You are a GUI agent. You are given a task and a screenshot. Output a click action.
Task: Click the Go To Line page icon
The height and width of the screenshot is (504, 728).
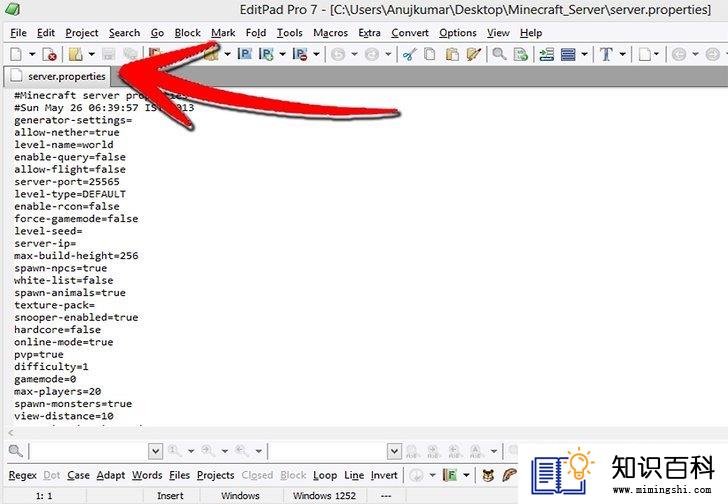521,54
